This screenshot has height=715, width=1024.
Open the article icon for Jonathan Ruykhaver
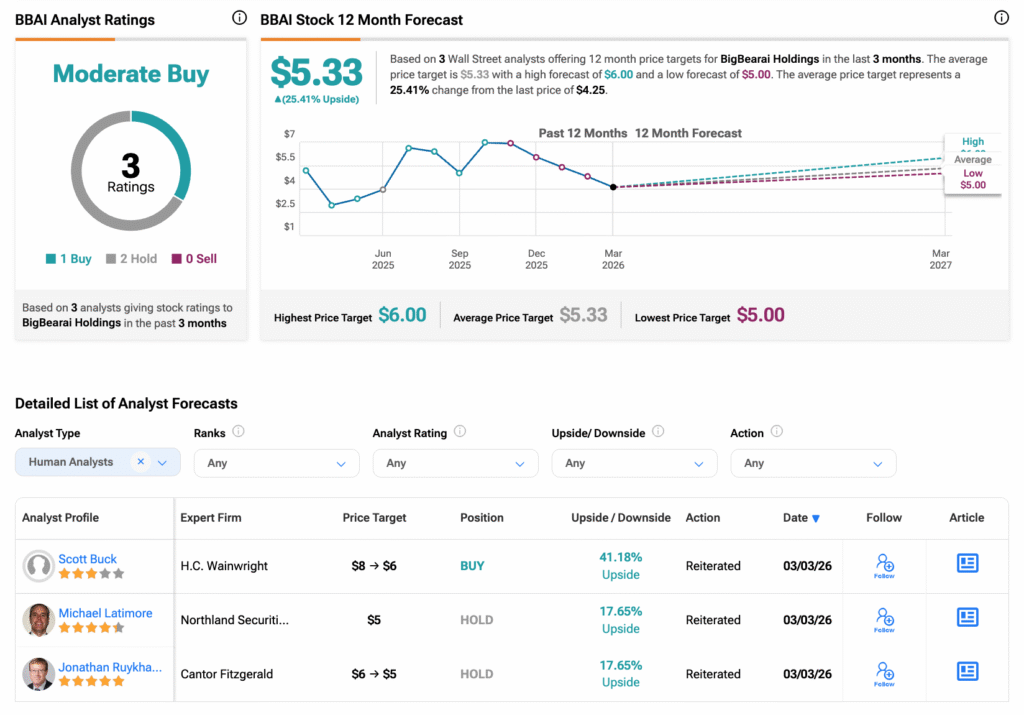click(x=967, y=672)
